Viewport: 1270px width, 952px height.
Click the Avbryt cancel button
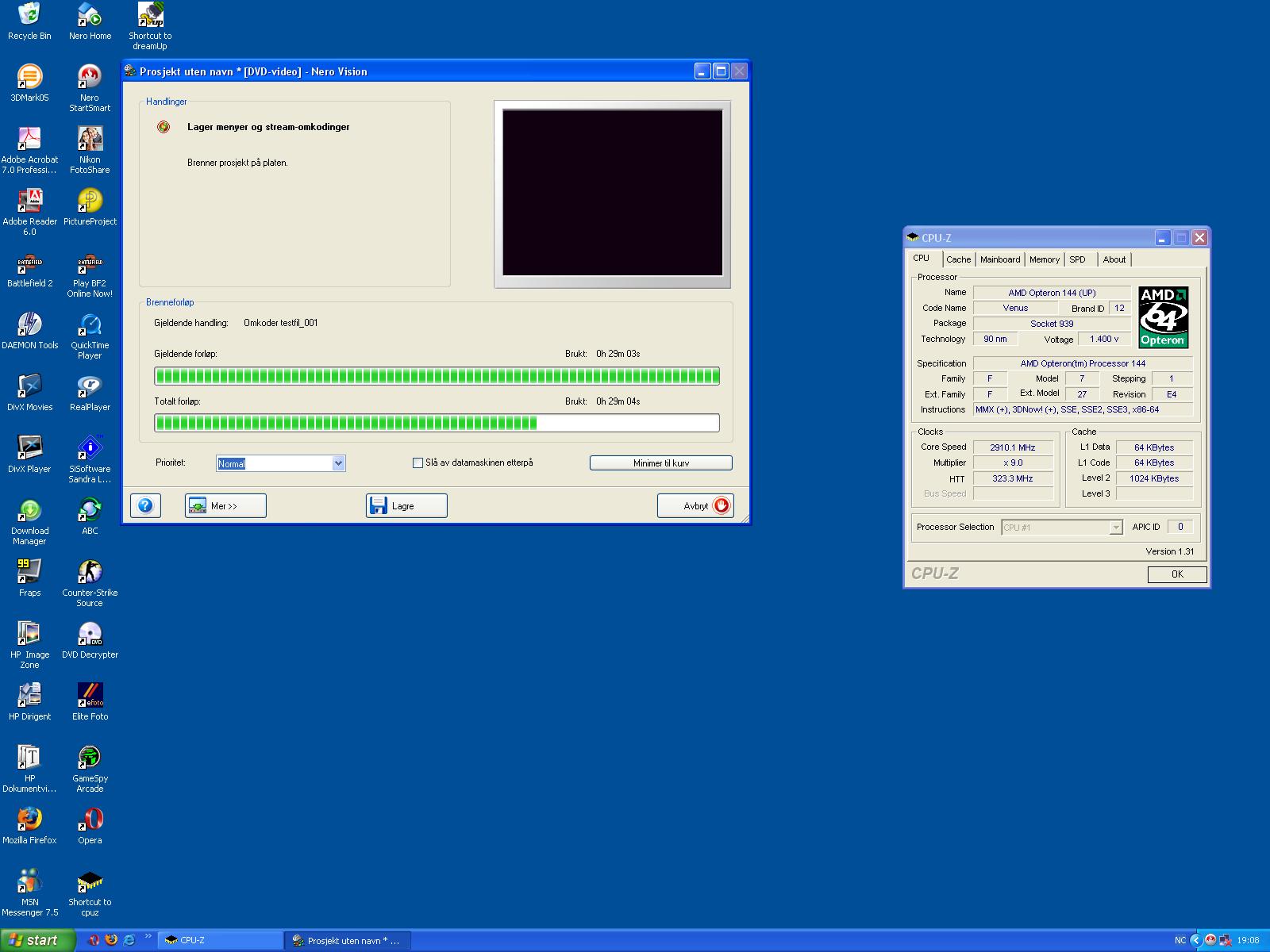pyautogui.click(x=695, y=505)
